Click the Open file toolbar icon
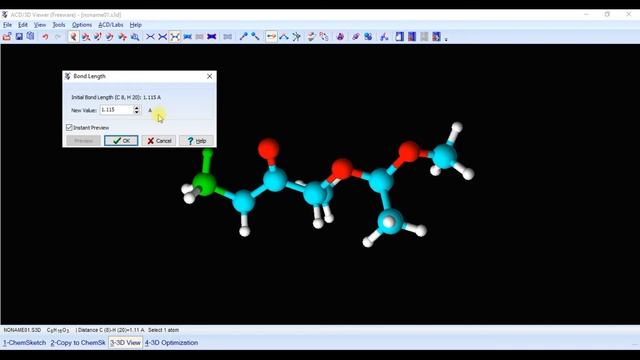The image size is (640, 360). point(7,37)
